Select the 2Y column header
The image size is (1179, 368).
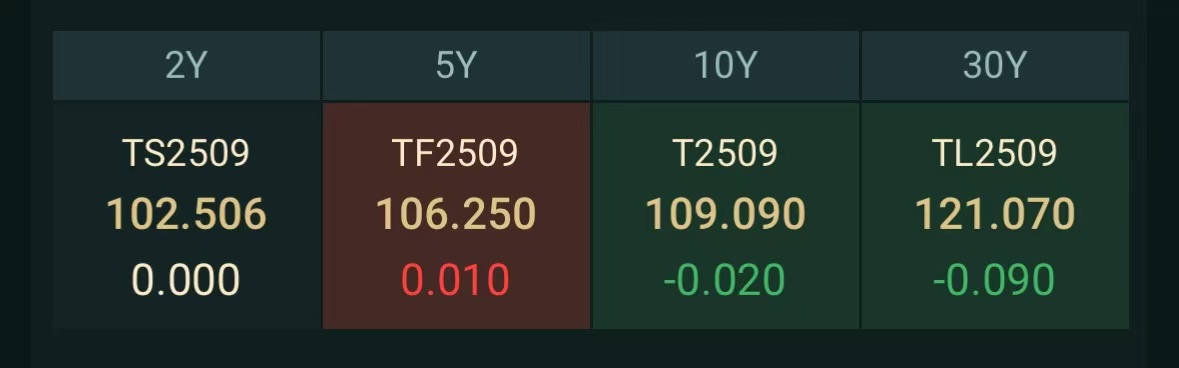click(x=186, y=65)
